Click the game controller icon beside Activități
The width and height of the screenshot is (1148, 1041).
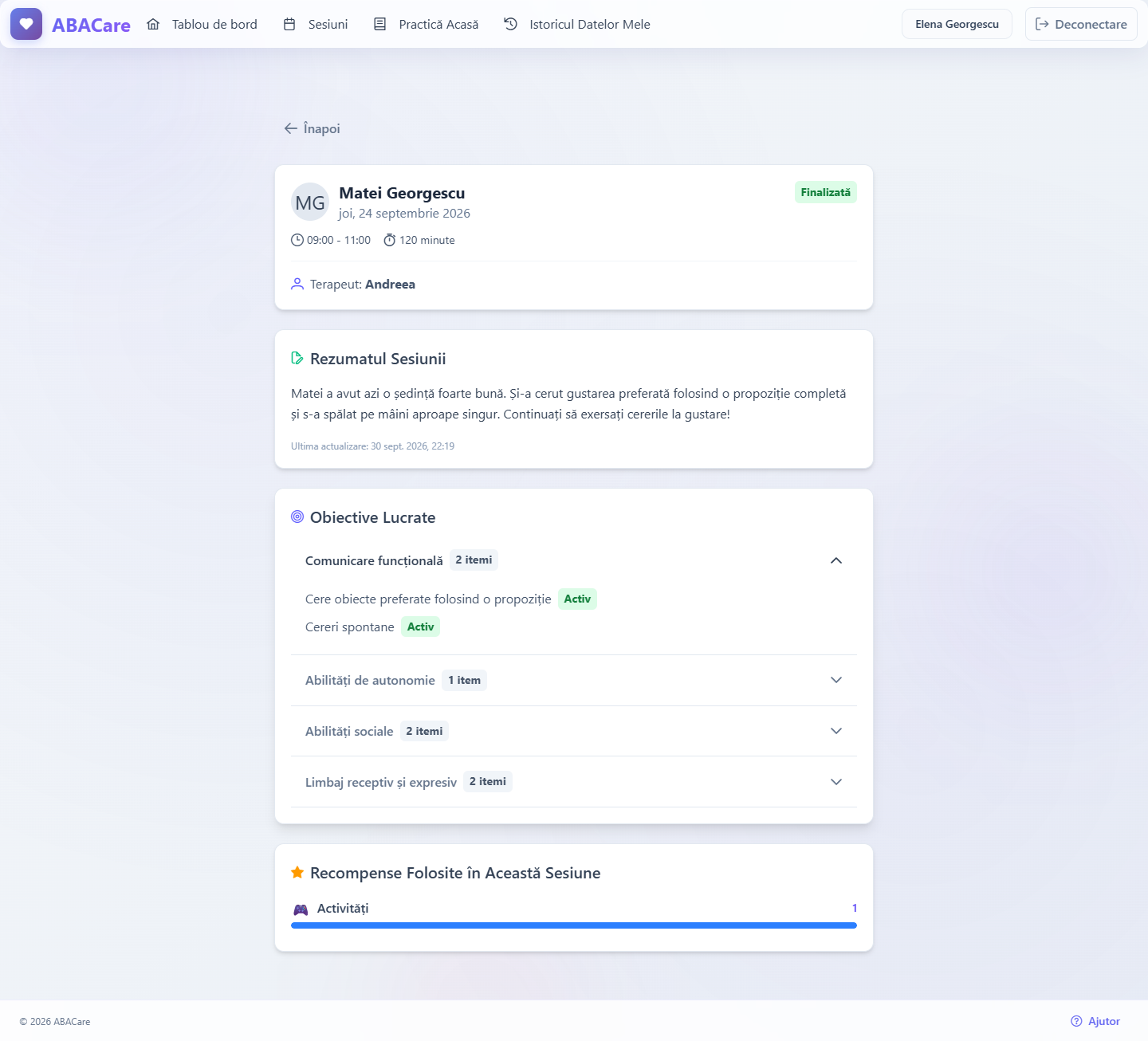[x=301, y=909]
